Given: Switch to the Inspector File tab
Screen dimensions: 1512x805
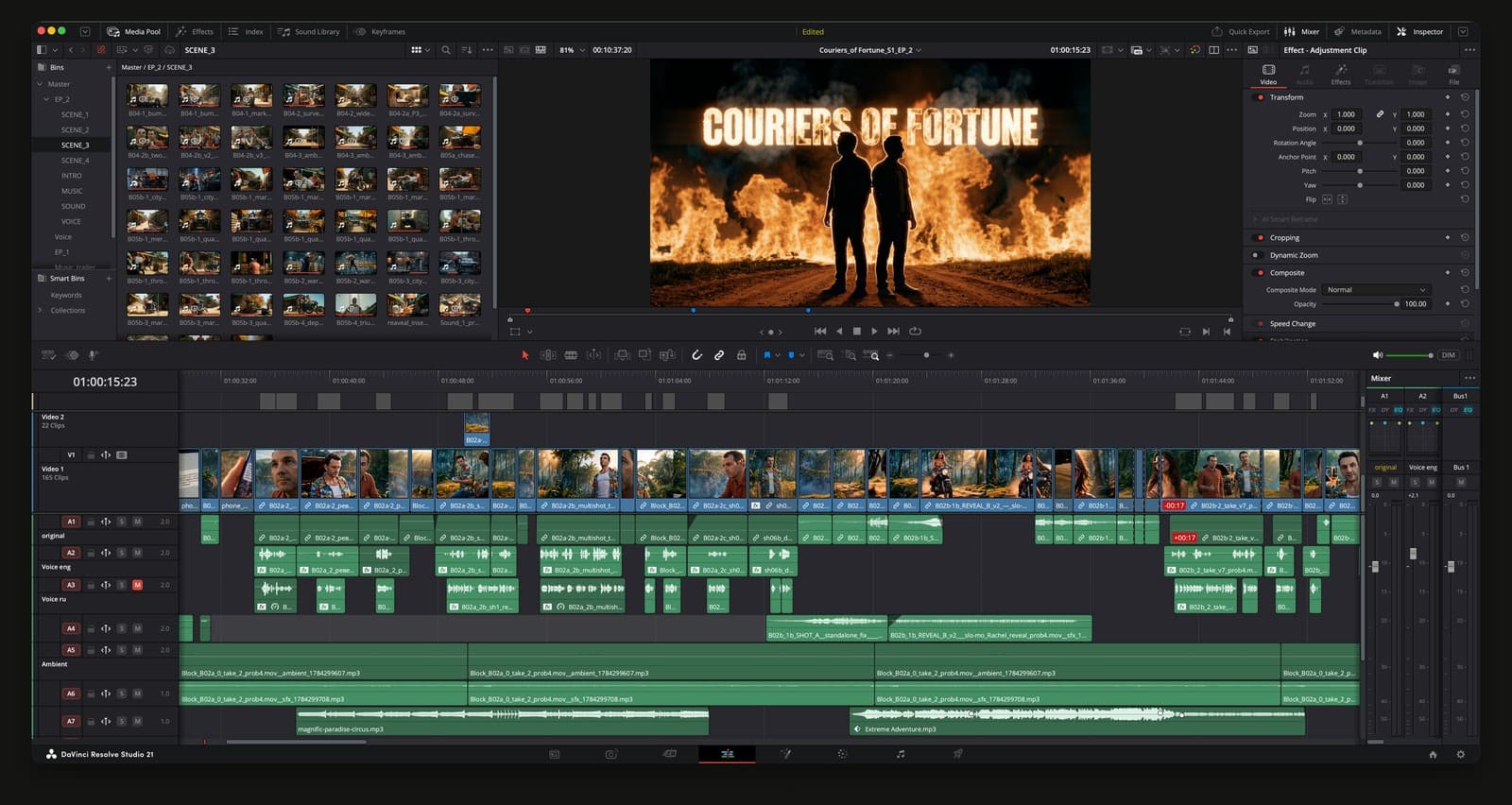Looking at the screenshot, I should [x=1453, y=75].
